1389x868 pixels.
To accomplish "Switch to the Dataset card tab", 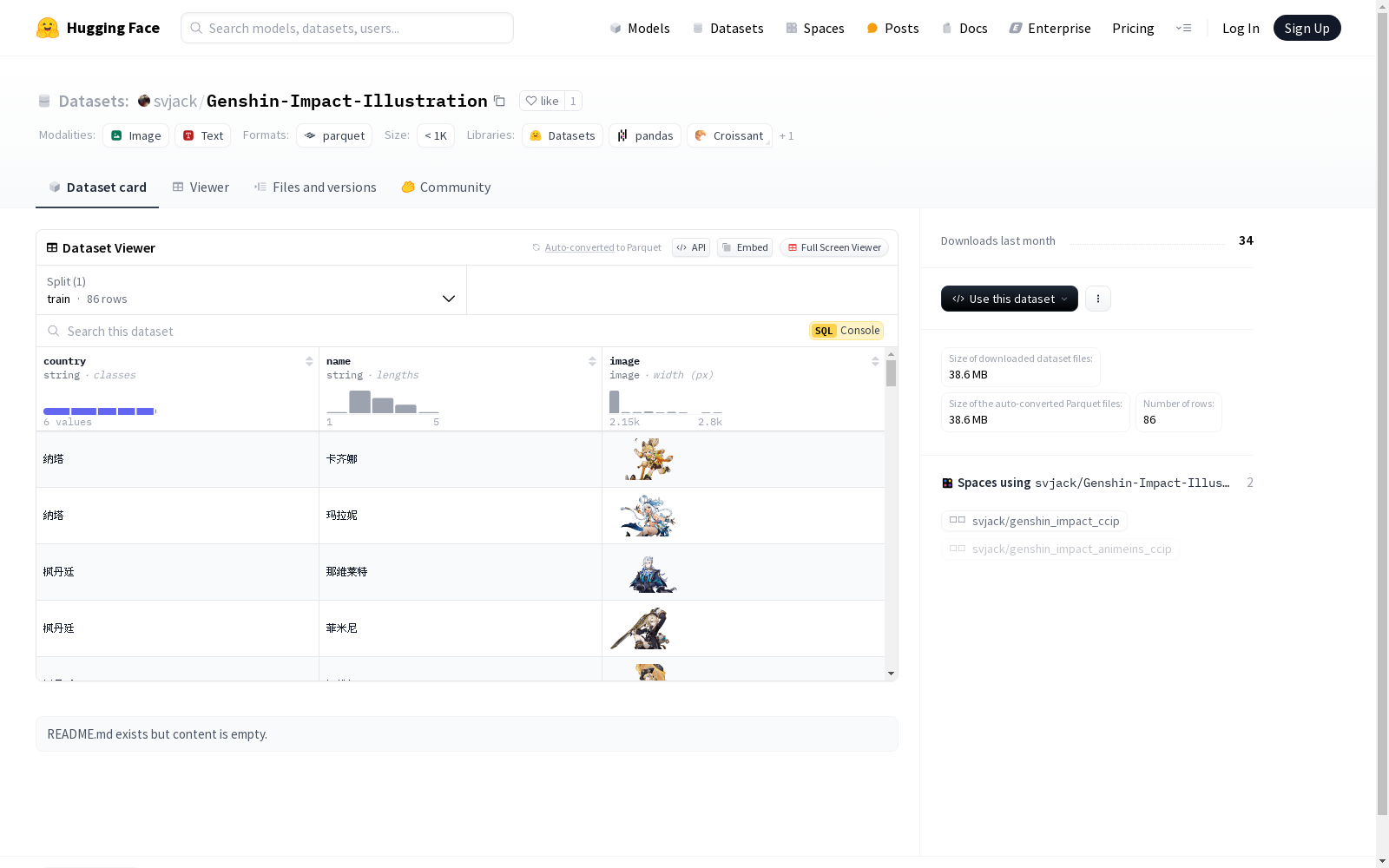I will point(97,187).
